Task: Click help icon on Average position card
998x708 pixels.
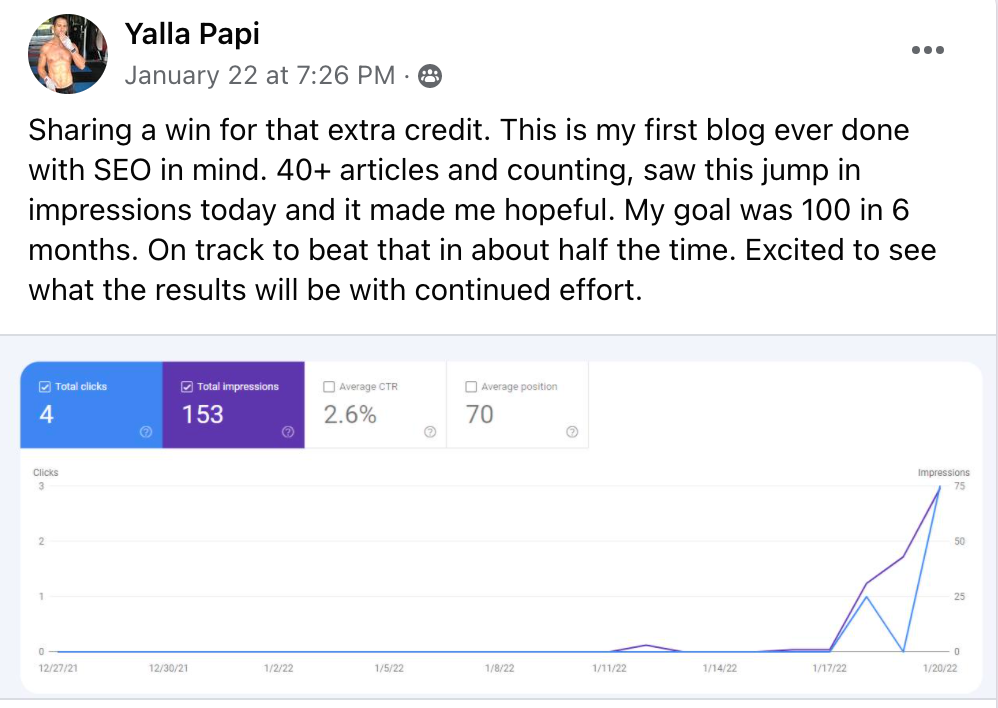Action: [x=572, y=432]
